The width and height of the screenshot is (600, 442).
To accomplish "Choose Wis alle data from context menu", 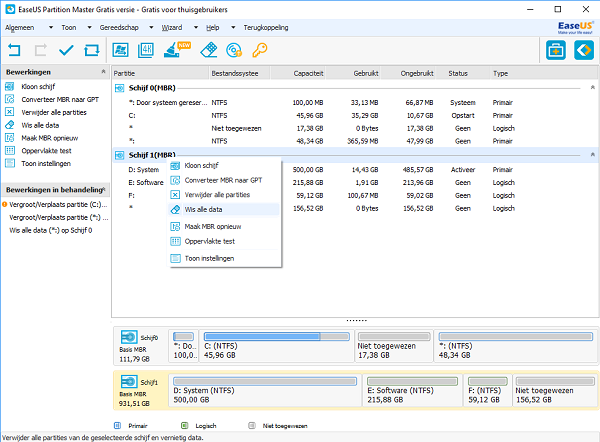I will [224, 209].
